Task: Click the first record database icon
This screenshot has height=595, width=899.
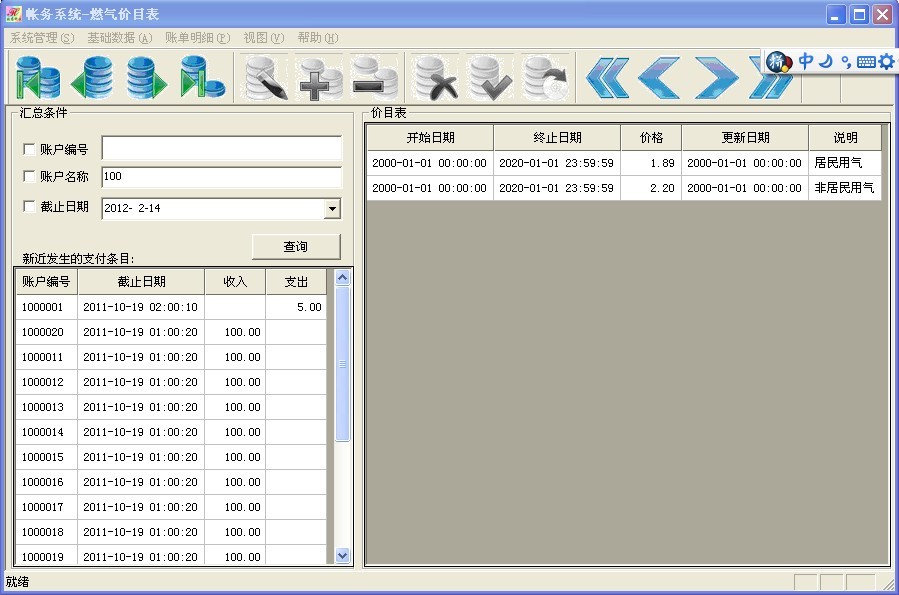Action: 38,77
